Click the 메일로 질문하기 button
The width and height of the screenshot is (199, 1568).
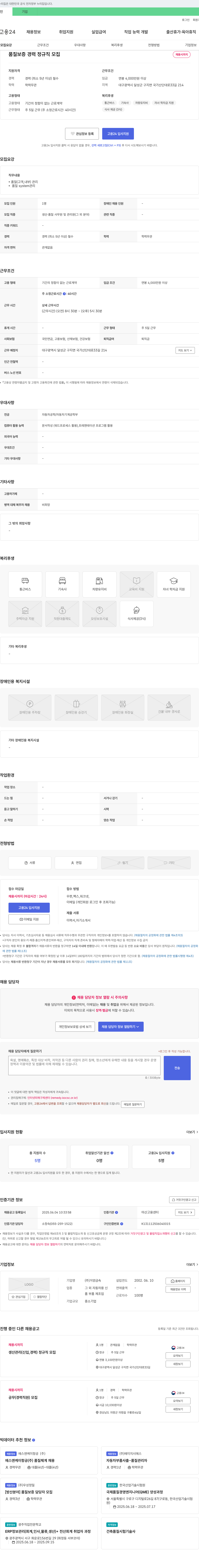click(133, 1104)
